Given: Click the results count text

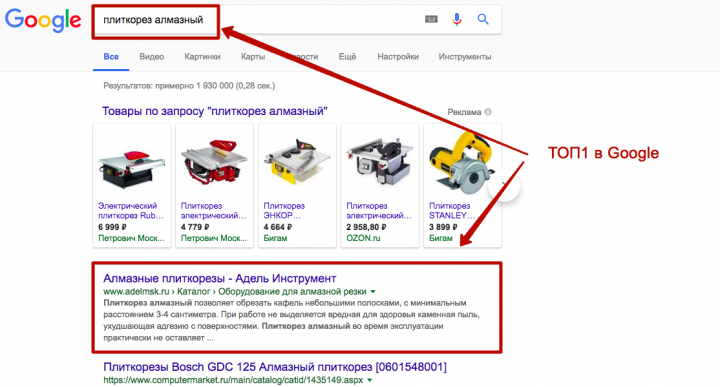Looking at the screenshot, I should [x=189, y=85].
